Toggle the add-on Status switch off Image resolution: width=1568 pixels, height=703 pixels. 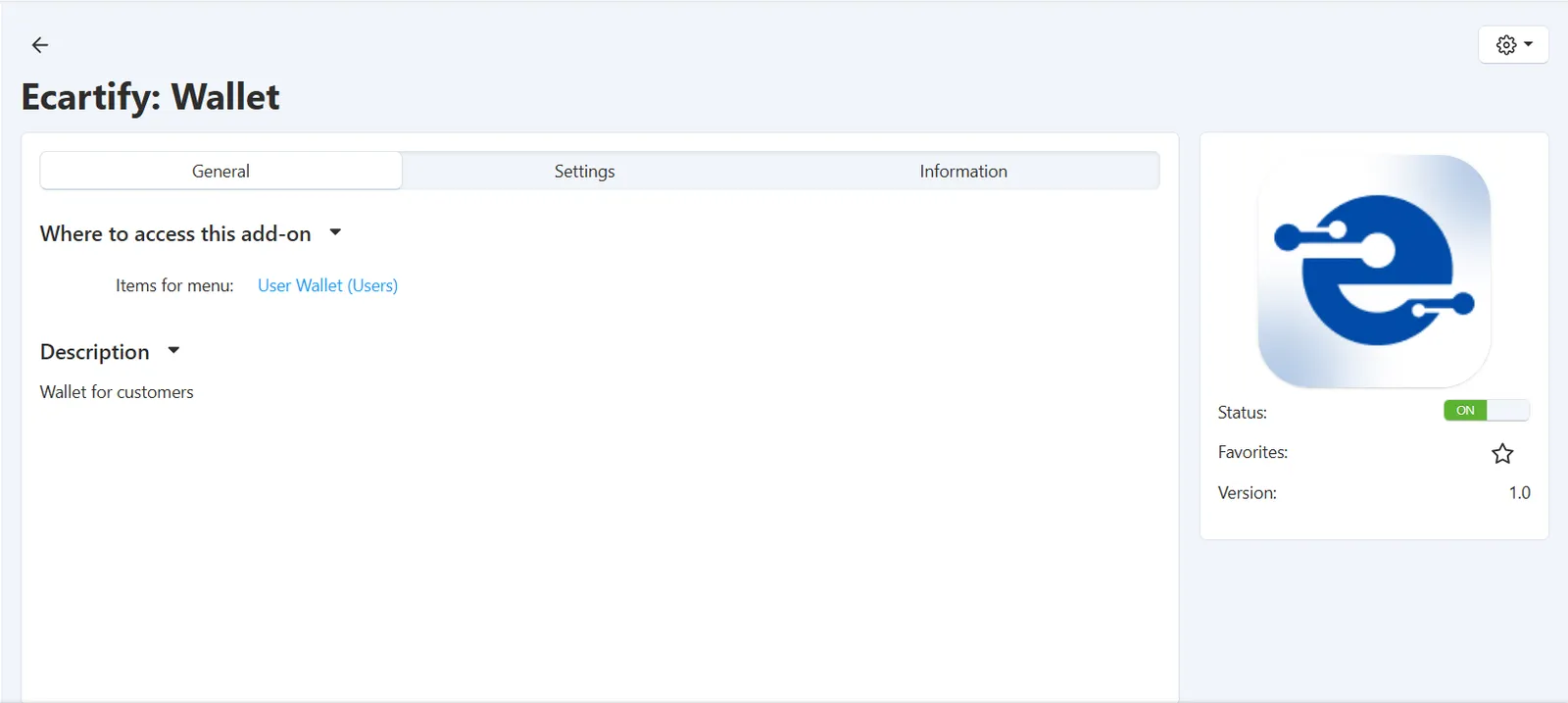point(1486,411)
